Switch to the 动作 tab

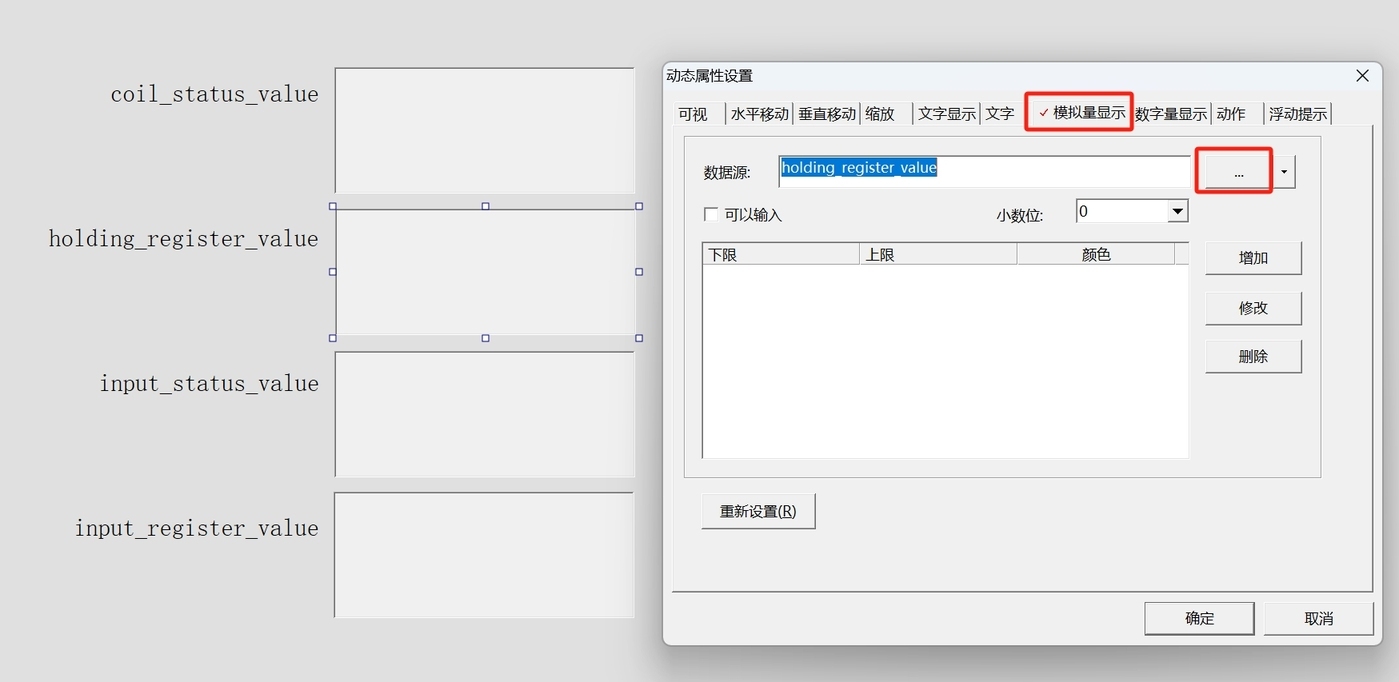tap(1232, 114)
